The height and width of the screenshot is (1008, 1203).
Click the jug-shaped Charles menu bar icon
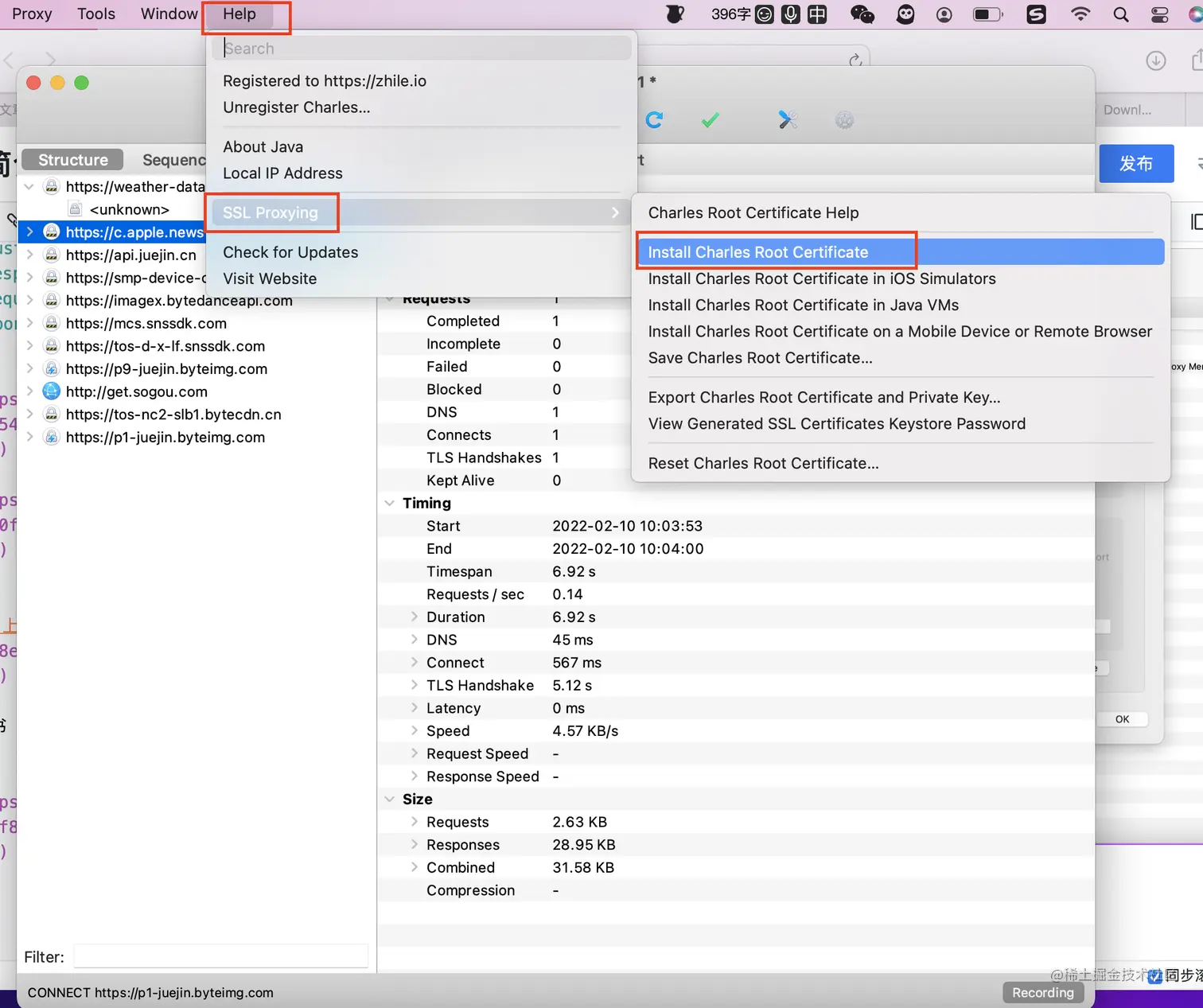tap(675, 14)
